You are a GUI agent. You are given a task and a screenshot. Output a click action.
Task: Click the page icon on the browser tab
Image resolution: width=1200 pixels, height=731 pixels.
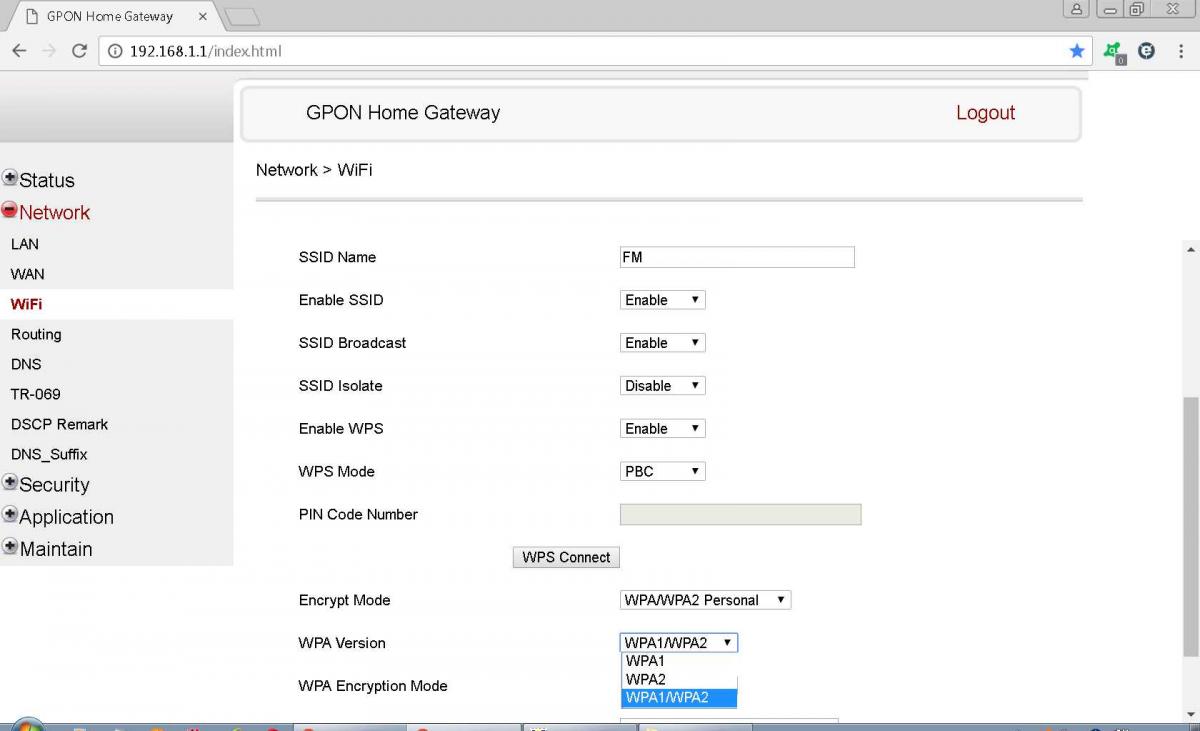(x=31, y=16)
